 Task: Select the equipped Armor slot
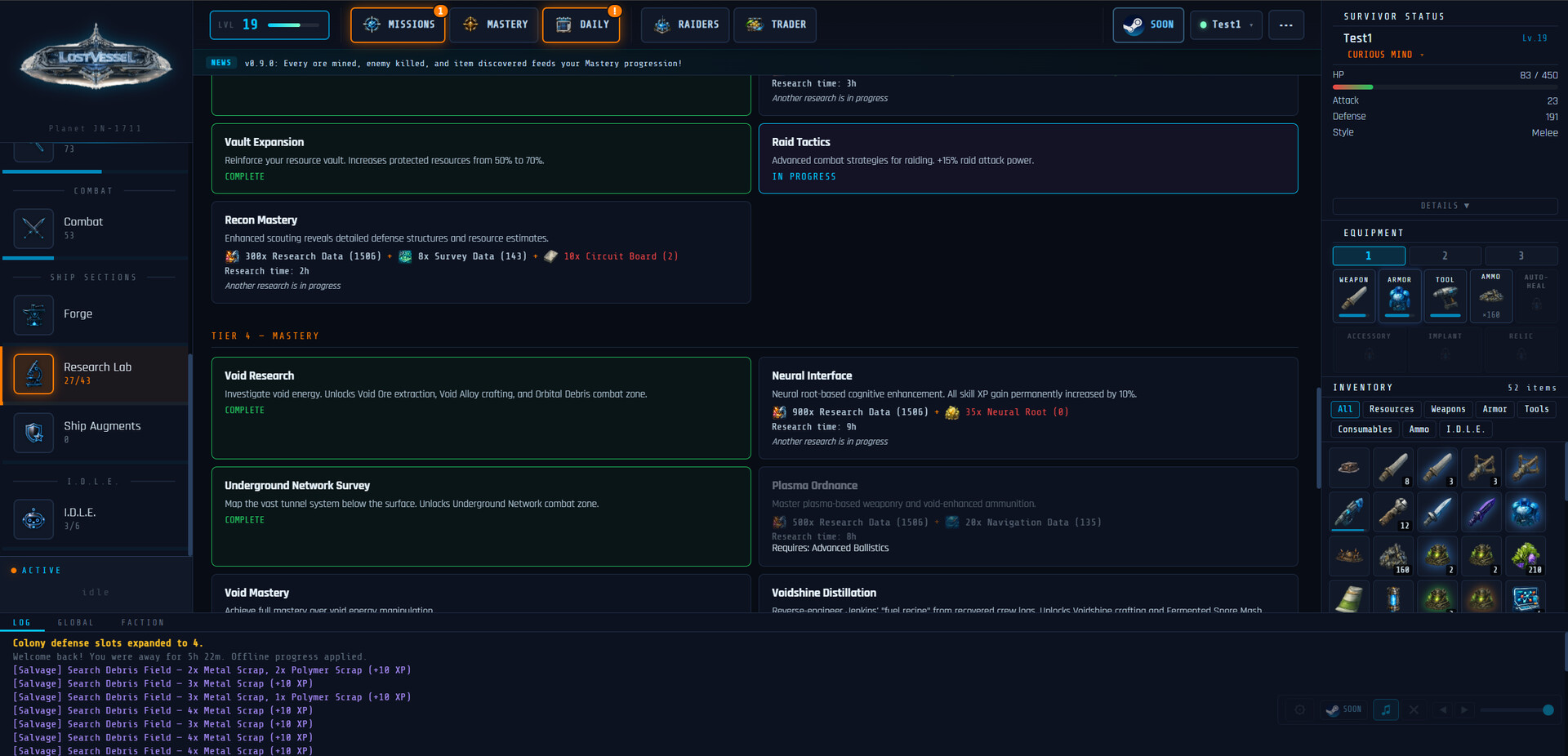[x=1399, y=296]
